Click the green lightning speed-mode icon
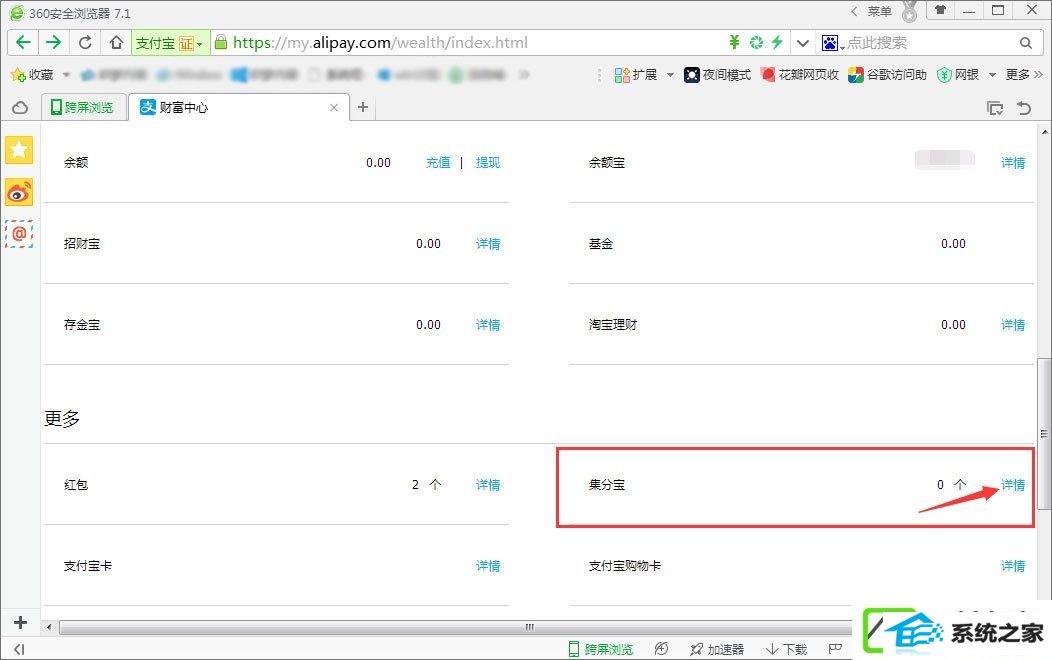Image resolution: width=1052 pixels, height=660 pixels. [x=777, y=42]
